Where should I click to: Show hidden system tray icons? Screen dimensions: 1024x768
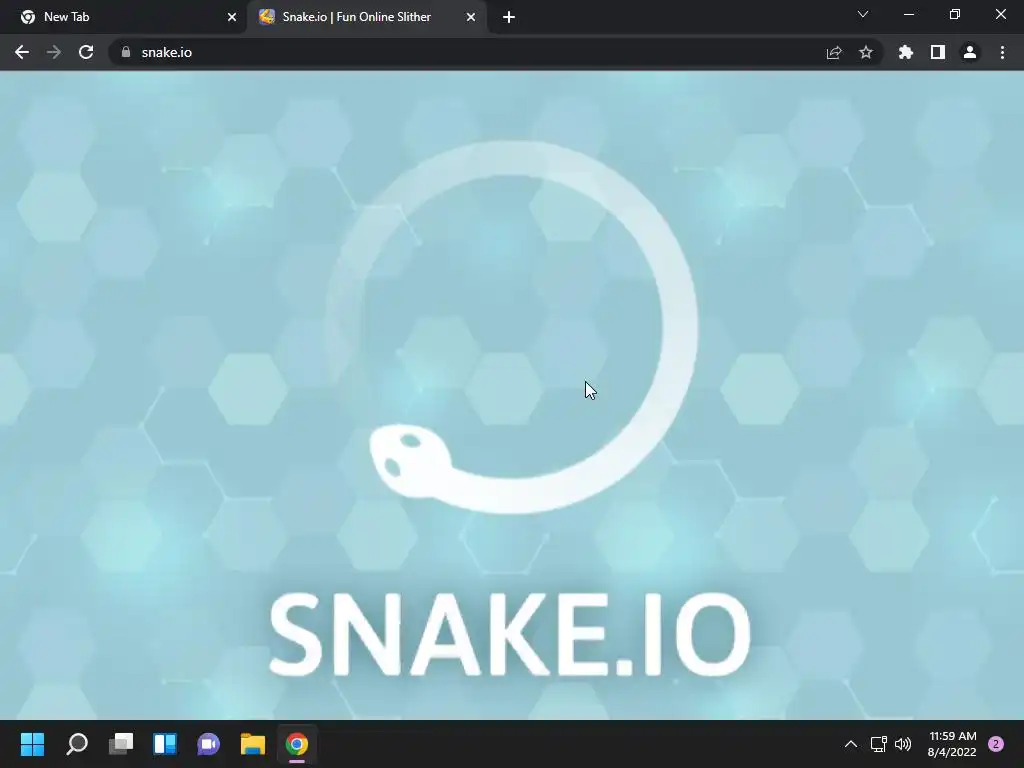[850, 744]
